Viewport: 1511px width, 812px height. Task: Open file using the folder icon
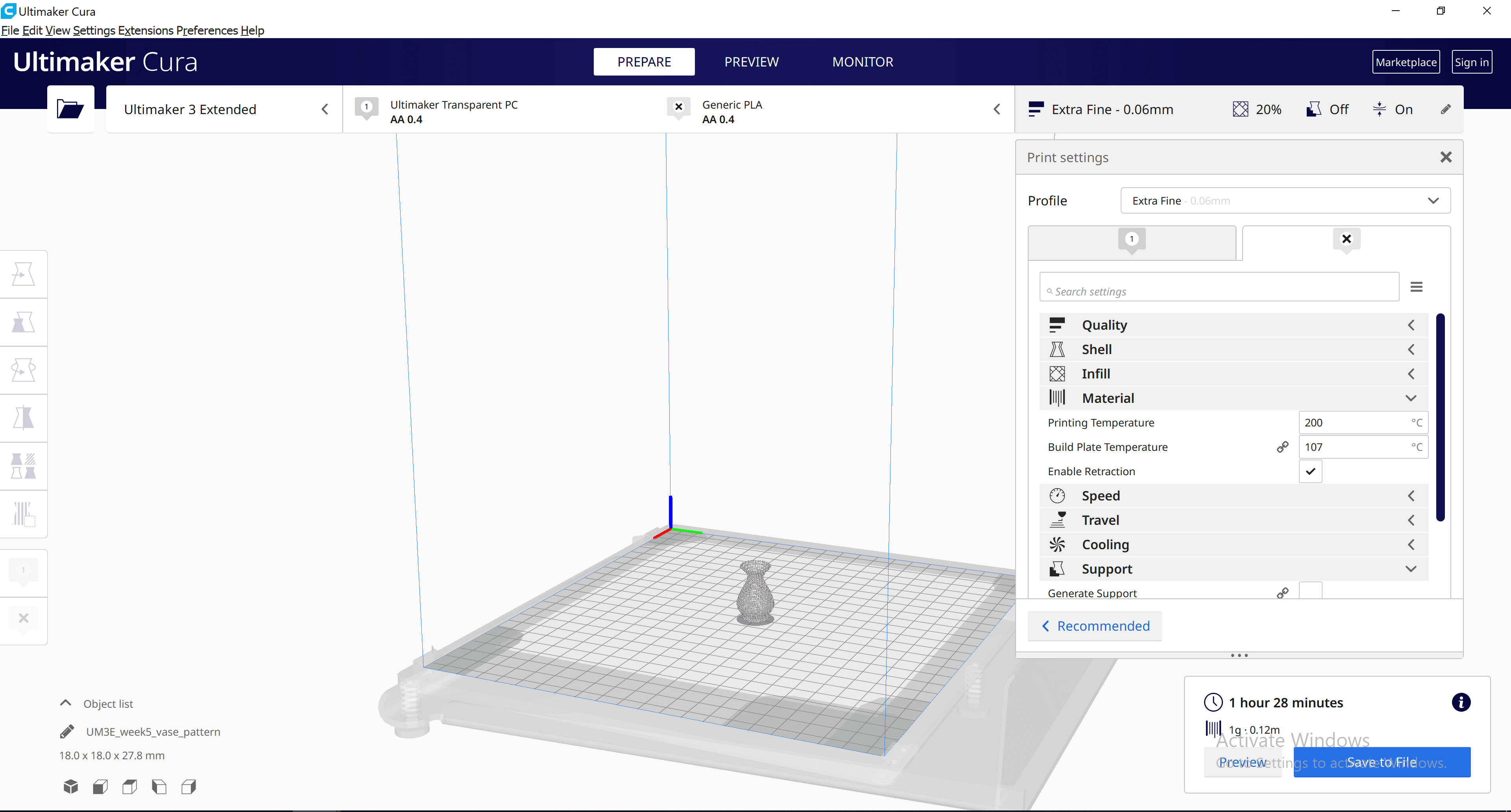70,109
